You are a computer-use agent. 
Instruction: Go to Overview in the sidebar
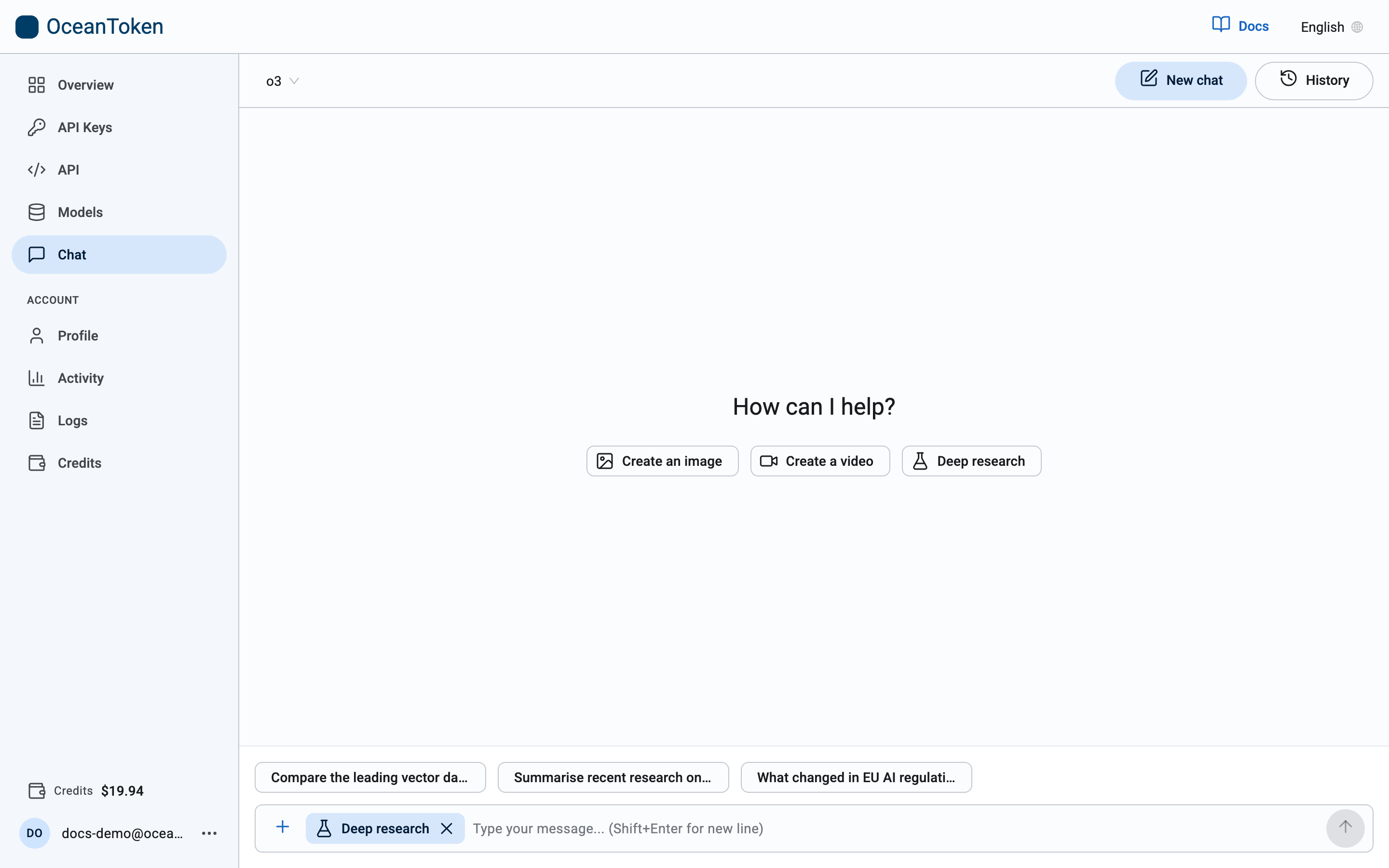(x=119, y=85)
